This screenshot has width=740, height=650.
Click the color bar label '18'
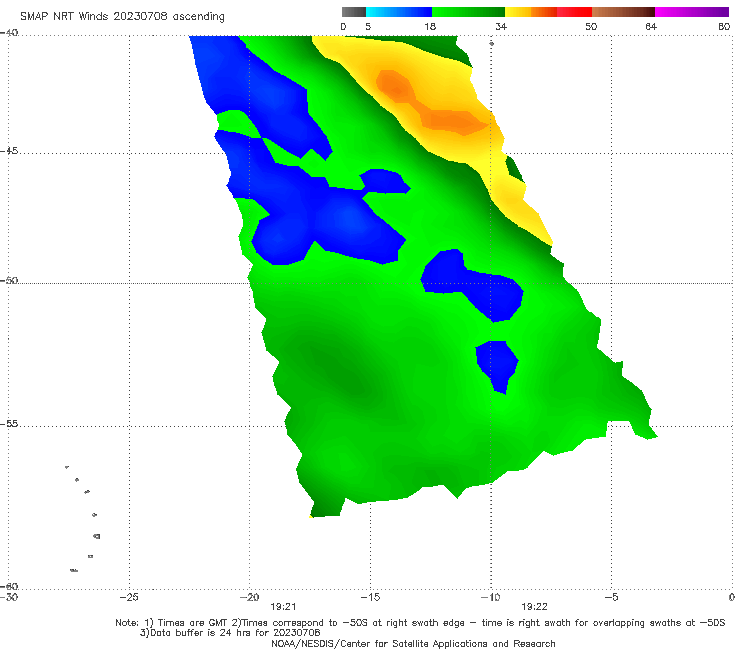(x=430, y=26)
